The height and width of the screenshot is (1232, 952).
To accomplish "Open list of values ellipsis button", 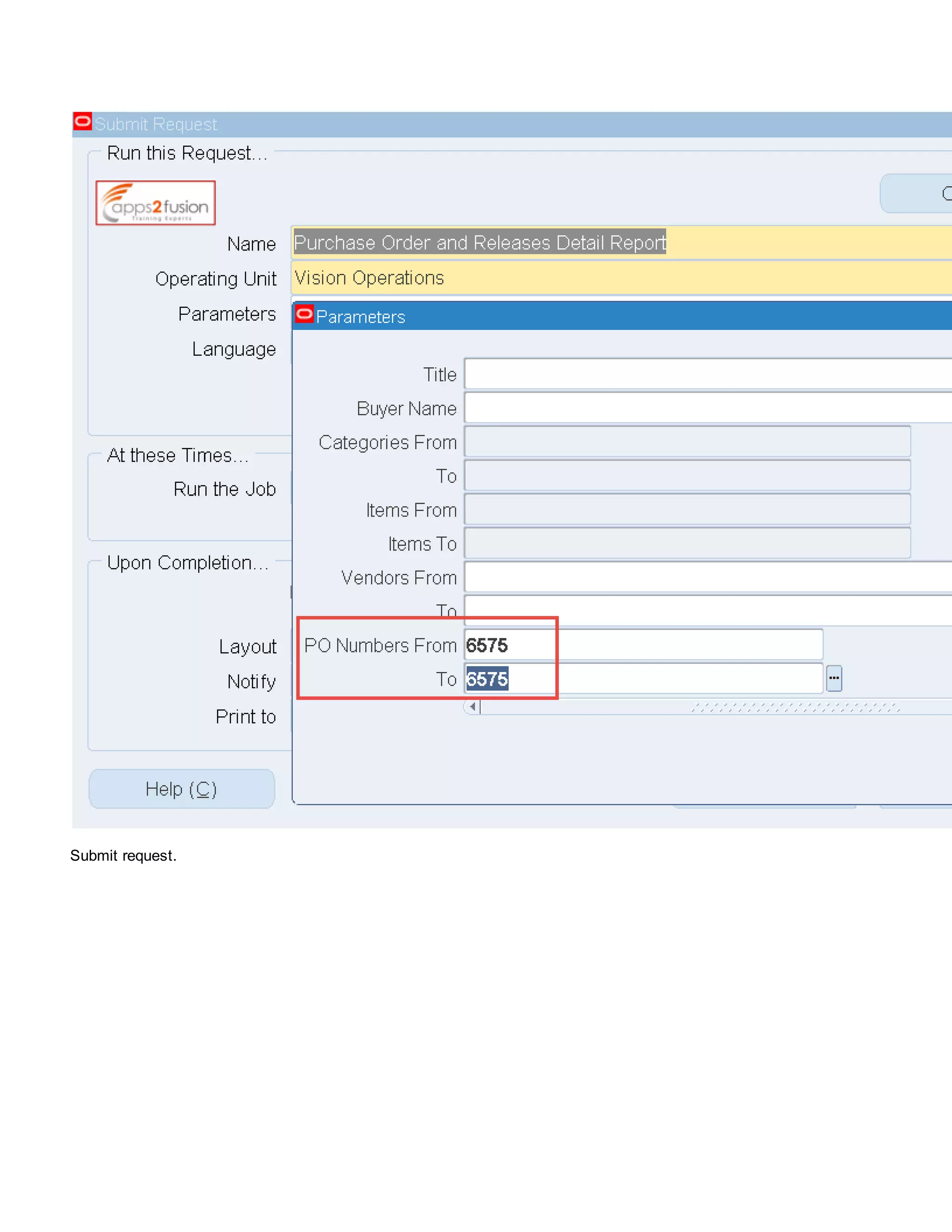I will pos(833,678).
